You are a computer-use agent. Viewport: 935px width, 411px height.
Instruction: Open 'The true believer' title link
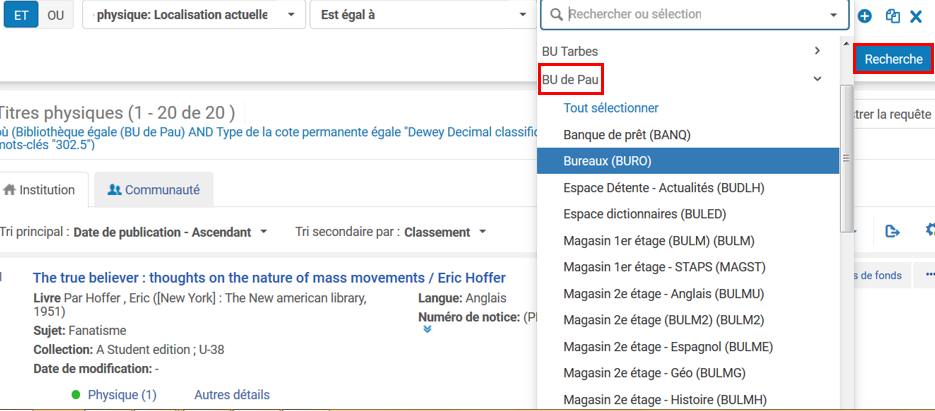coord(269,277)
